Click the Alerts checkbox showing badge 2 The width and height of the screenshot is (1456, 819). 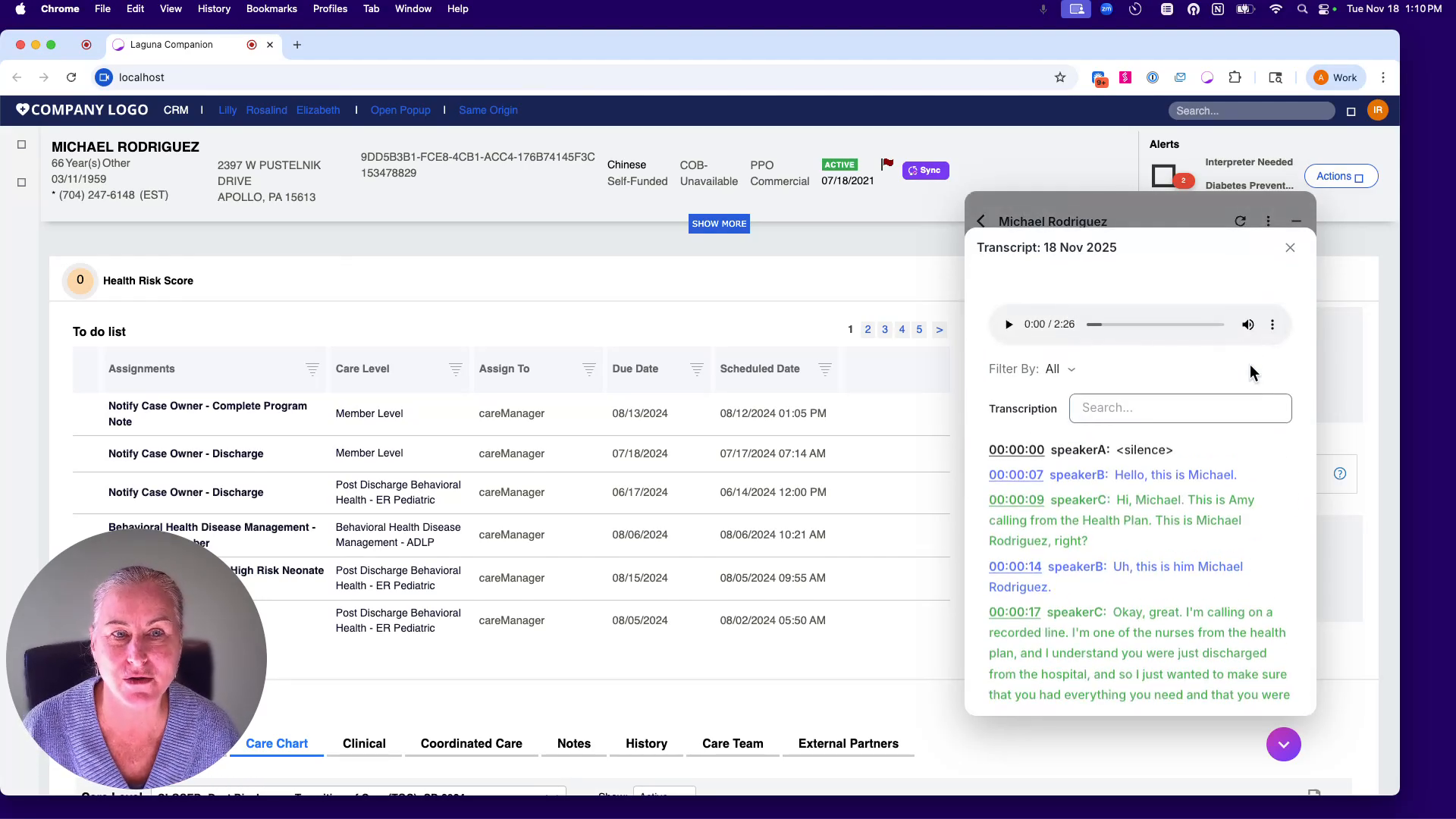(x=1166, y=175)
